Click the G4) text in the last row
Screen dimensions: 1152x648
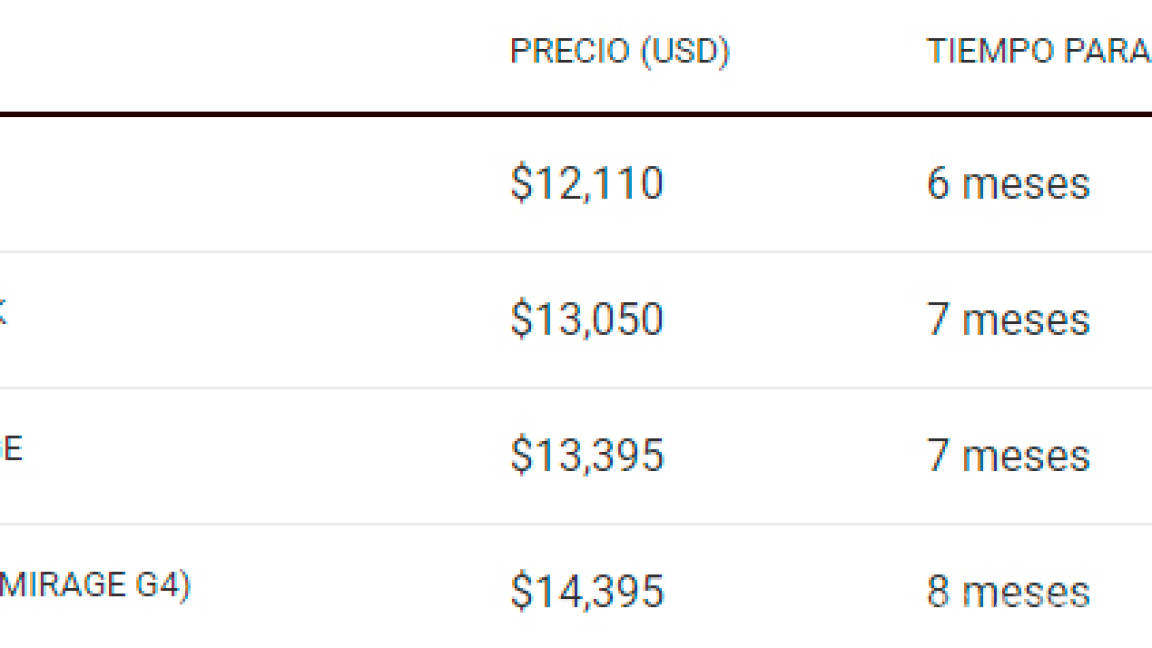pos(162,585)
